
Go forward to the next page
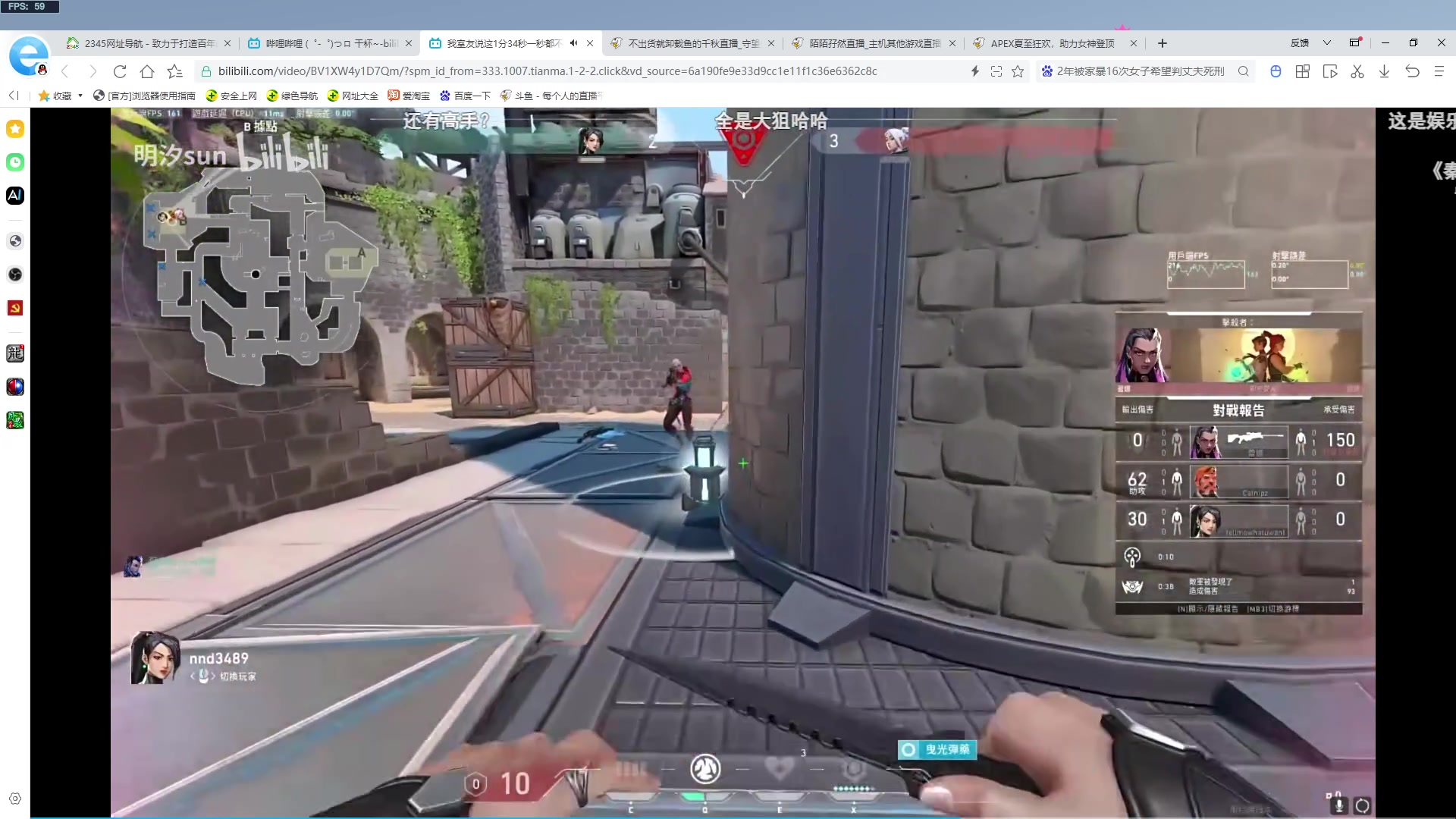point(93,71)
